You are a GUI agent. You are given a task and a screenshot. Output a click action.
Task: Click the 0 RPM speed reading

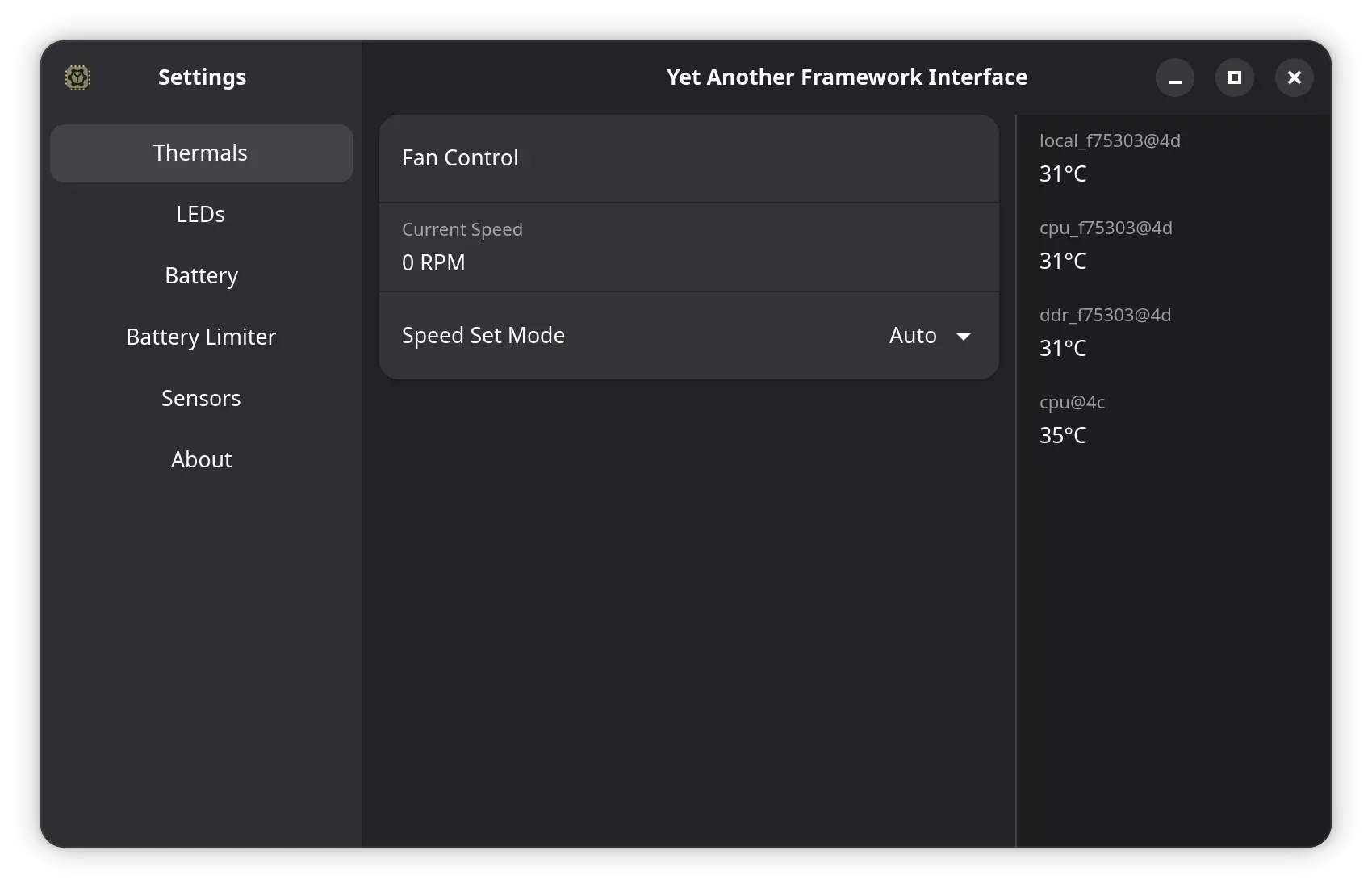(433, 262)
